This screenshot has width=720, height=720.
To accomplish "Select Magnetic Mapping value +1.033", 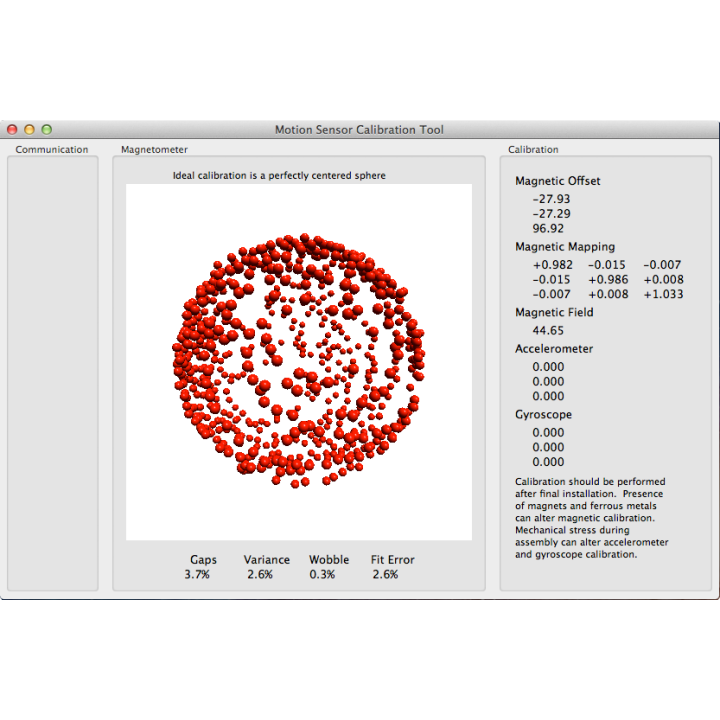I will [x=664, y=294].
